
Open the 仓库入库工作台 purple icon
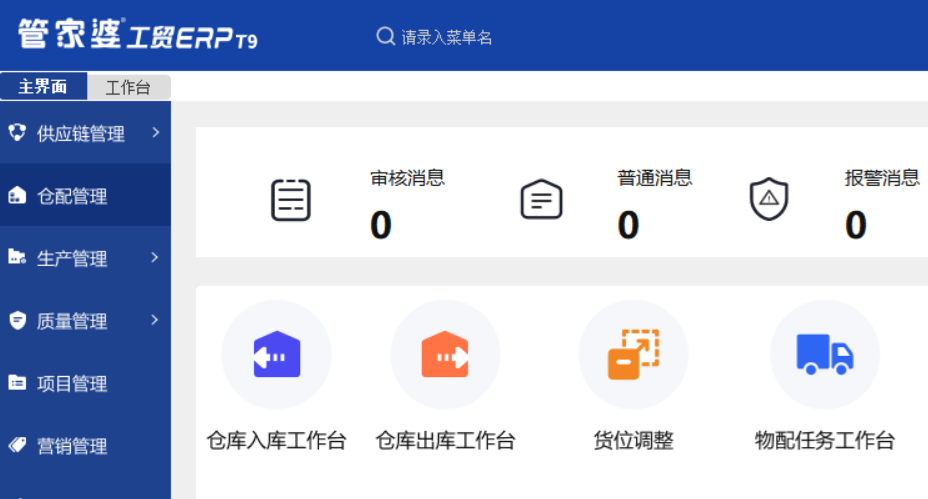click(276, 354)
